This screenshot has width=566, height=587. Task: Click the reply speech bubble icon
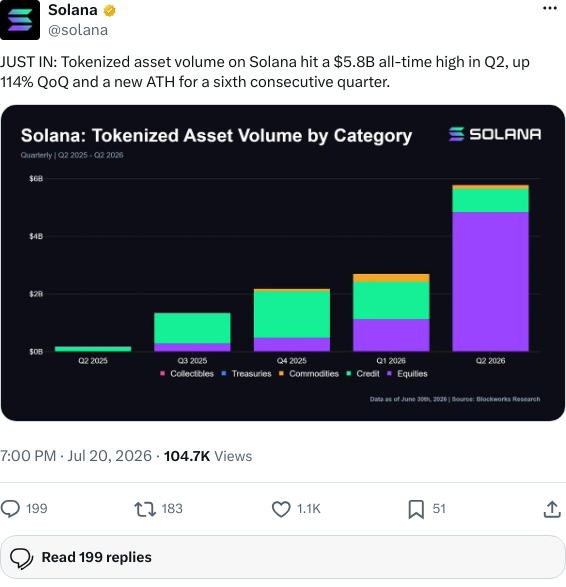click(10, 509)
